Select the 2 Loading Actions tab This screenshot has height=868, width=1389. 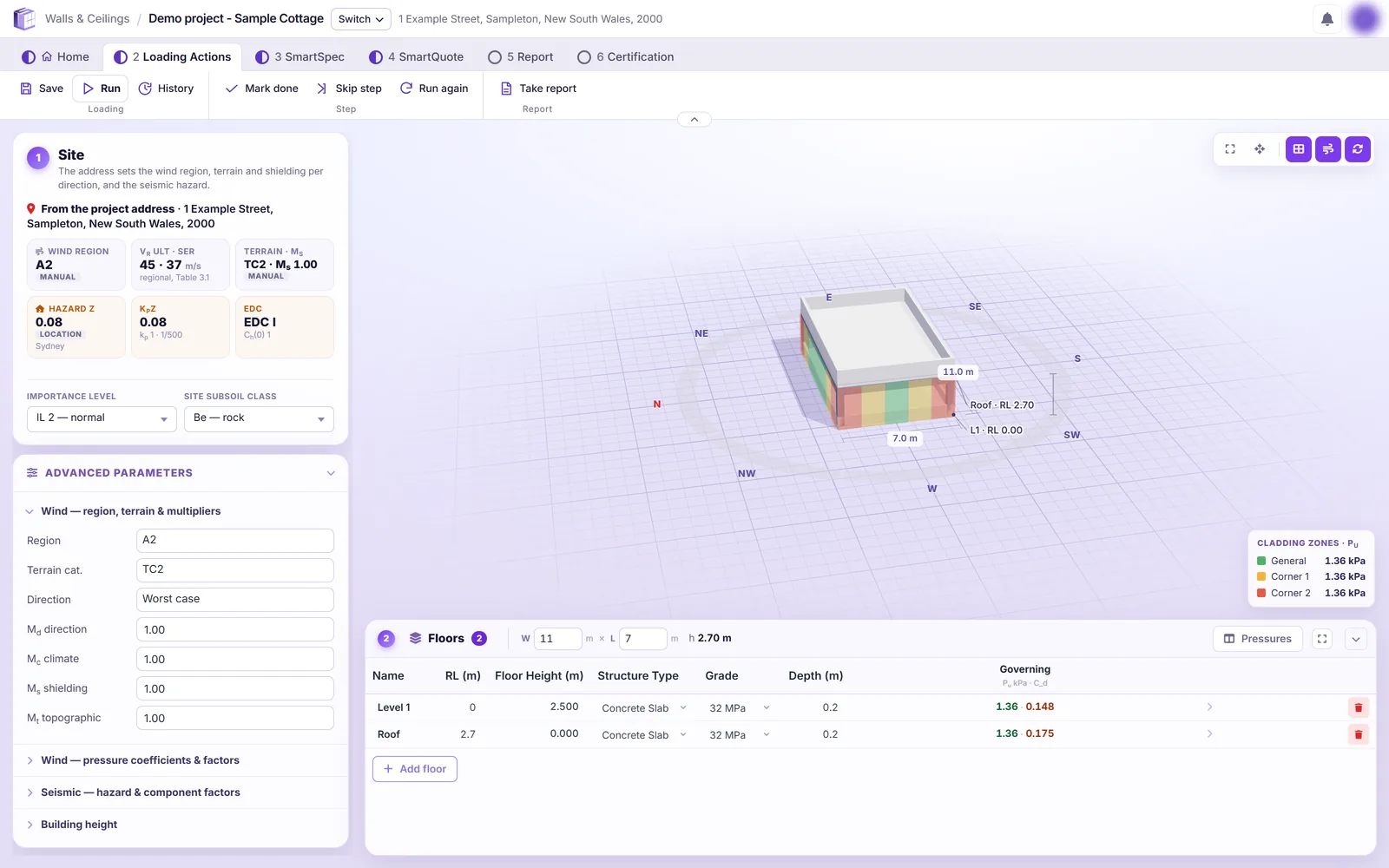click(172, 57)
